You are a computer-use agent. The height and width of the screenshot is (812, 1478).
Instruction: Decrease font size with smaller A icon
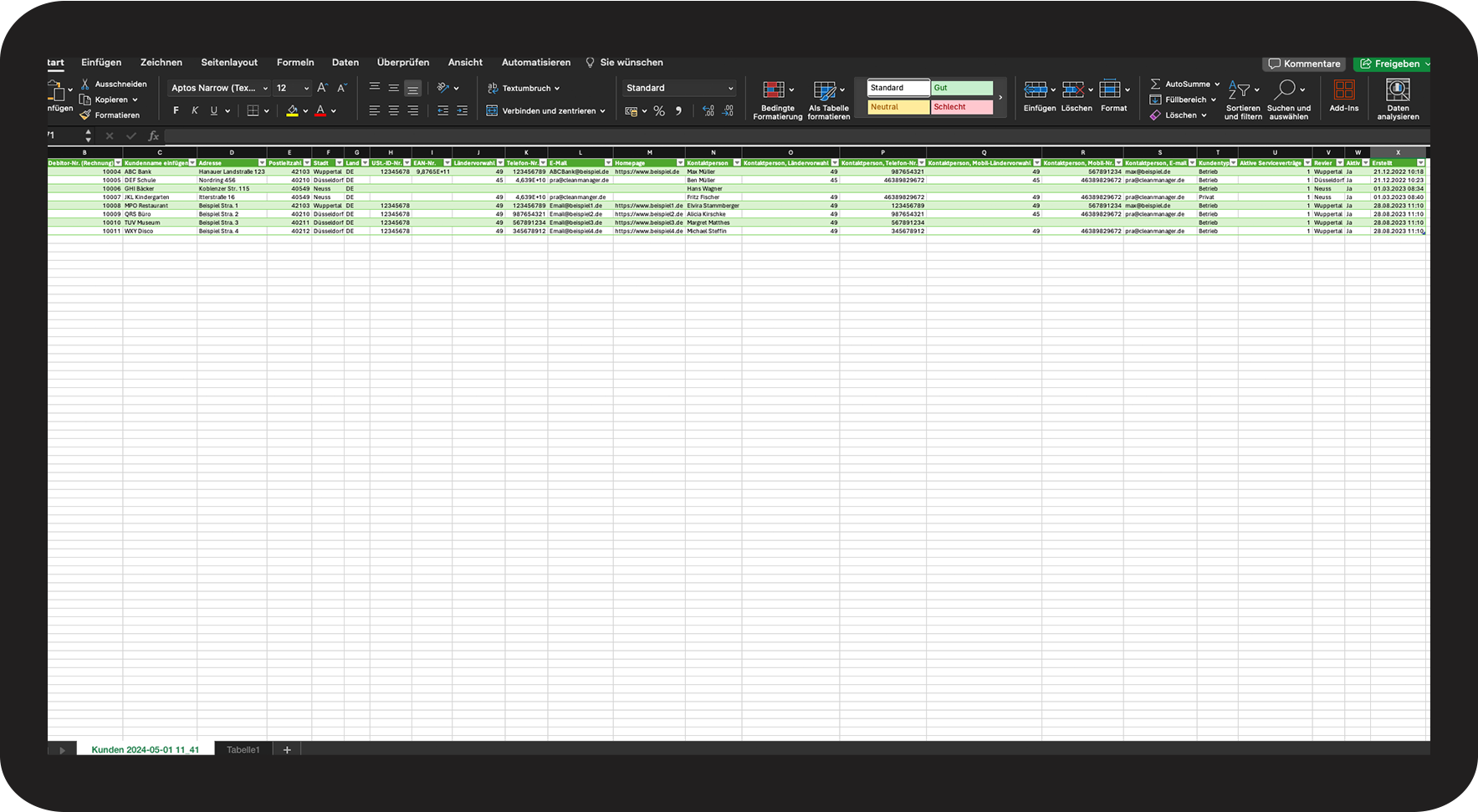pyautogui.click(x=341, y=88)
